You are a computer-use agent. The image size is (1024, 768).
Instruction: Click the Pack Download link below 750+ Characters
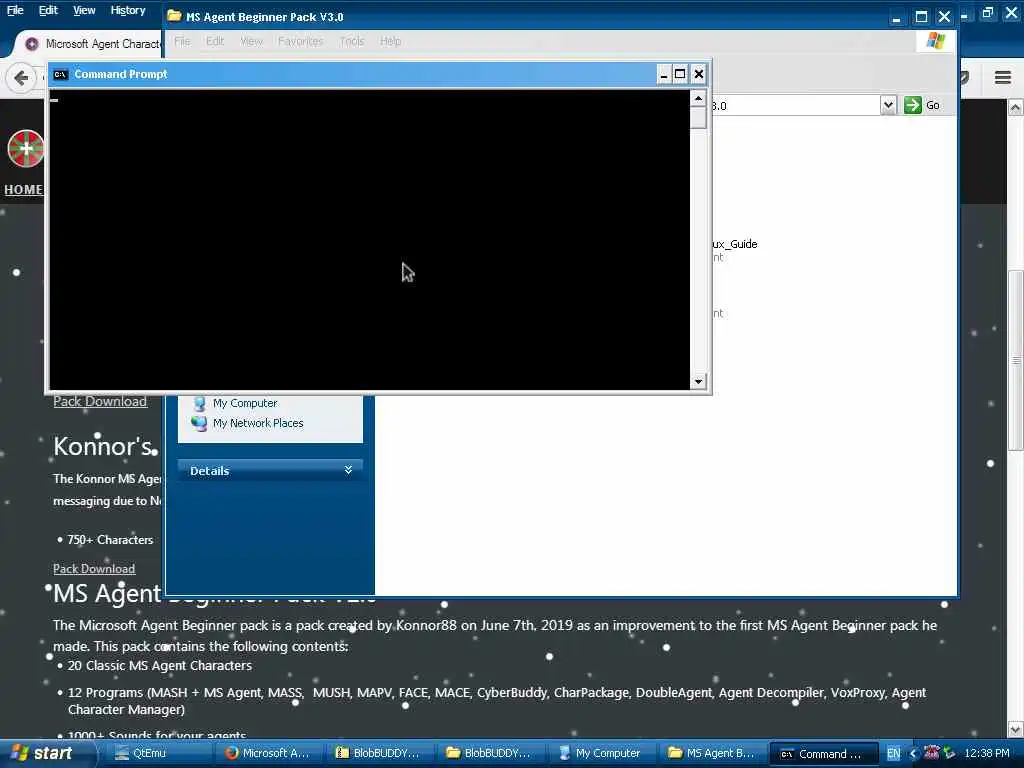(94, 568)
